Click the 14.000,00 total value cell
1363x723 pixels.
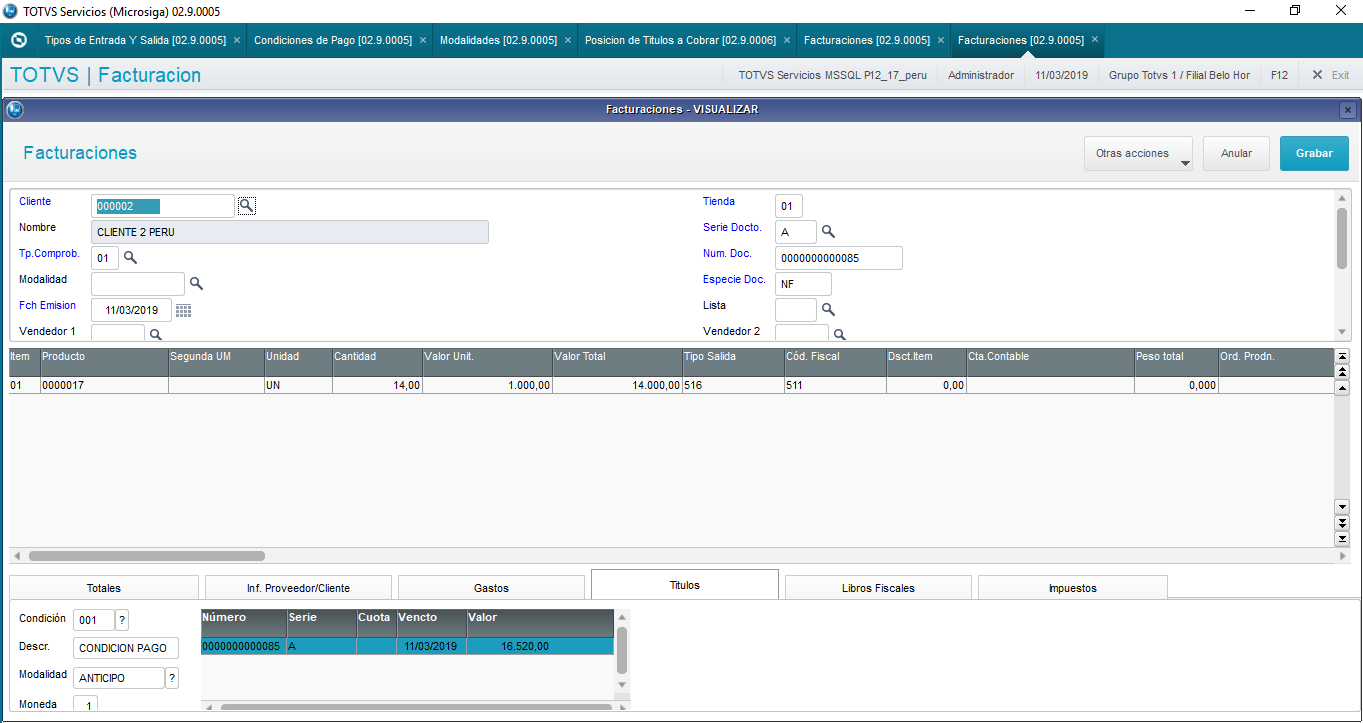click(617, 385)
